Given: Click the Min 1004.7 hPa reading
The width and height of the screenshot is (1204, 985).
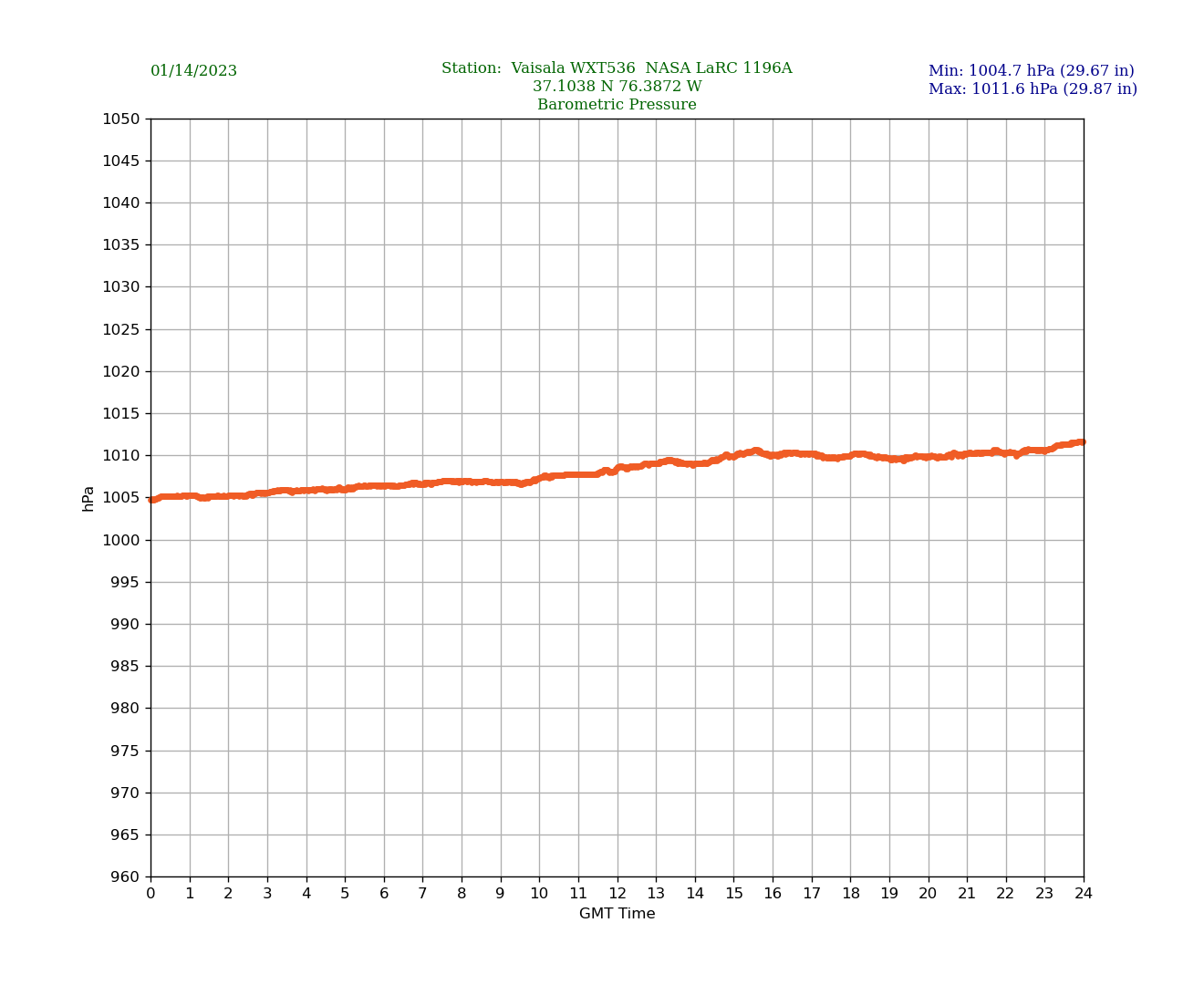Looking at the screenshot, I should 1031,71.
